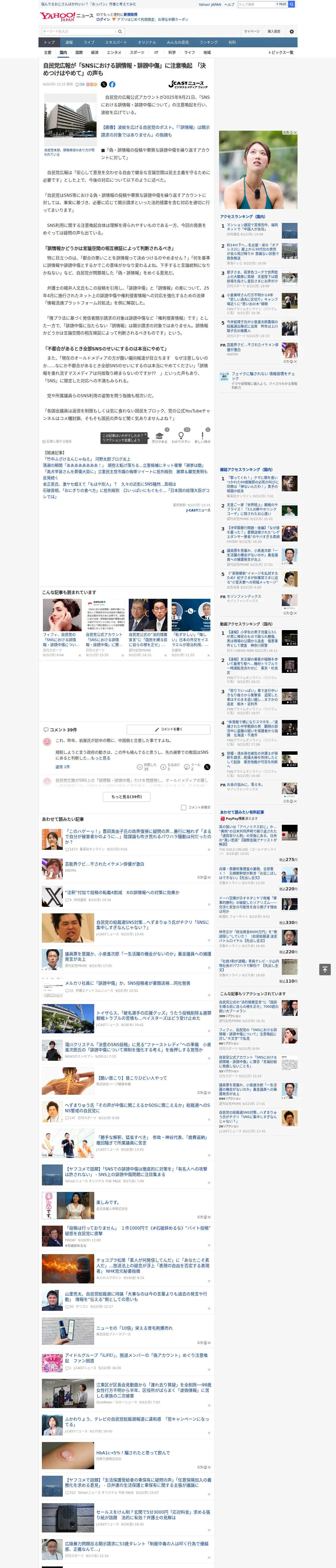Open the 画像 link about 波紋を広げる自民党のポスト
Viewport: 336px width, 1568px height.
[155, 131]
